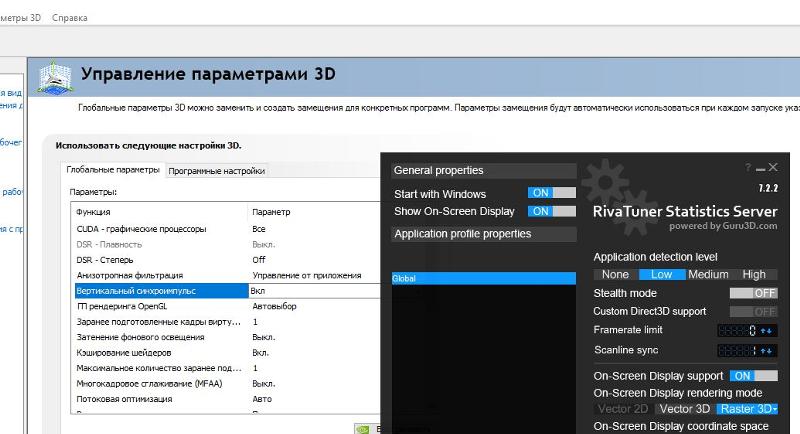This screenshot has width=800, height=434.
Task: Select the Глобальные параметры tab
Action: pyautogui.click(x=112, y=170)
